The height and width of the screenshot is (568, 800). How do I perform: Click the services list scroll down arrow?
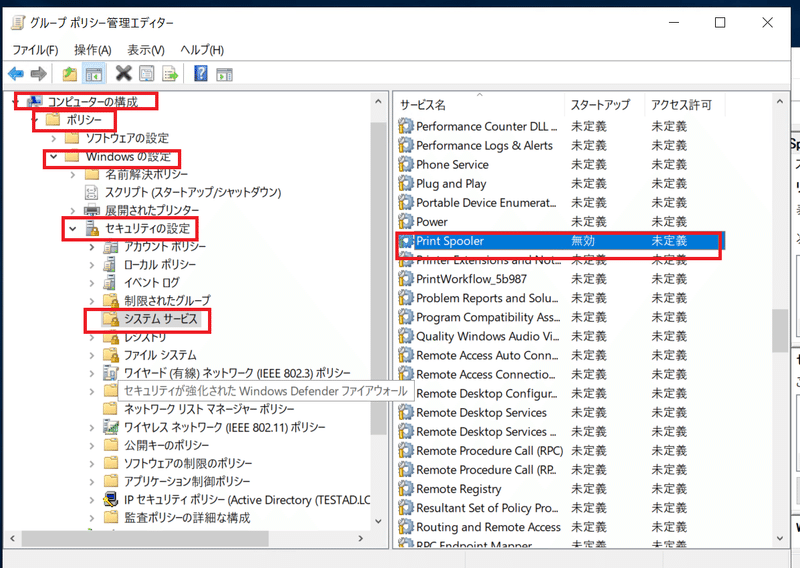click(x=780, y=538)
